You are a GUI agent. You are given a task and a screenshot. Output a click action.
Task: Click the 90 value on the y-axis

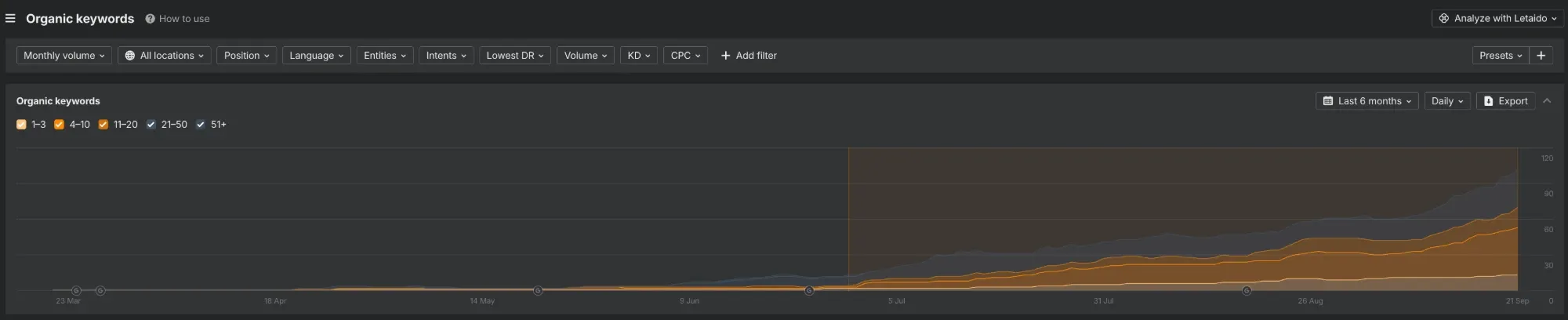(1548, 194)
